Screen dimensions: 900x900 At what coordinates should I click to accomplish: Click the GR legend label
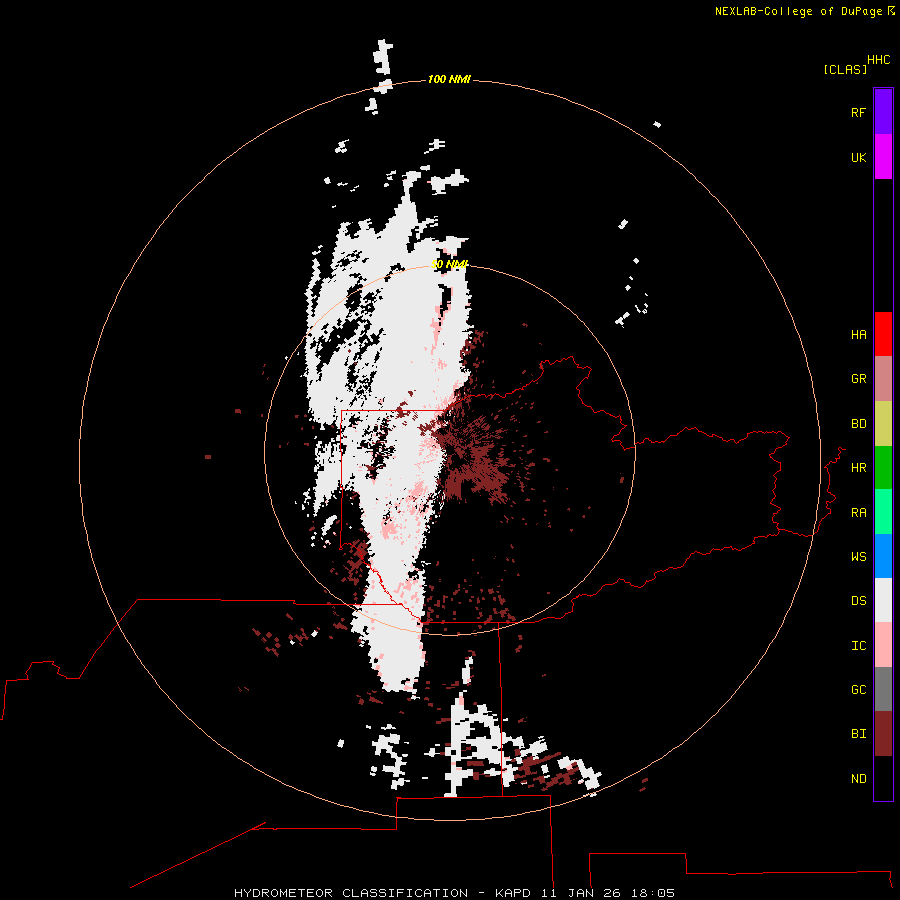click(x=858, y=379)
